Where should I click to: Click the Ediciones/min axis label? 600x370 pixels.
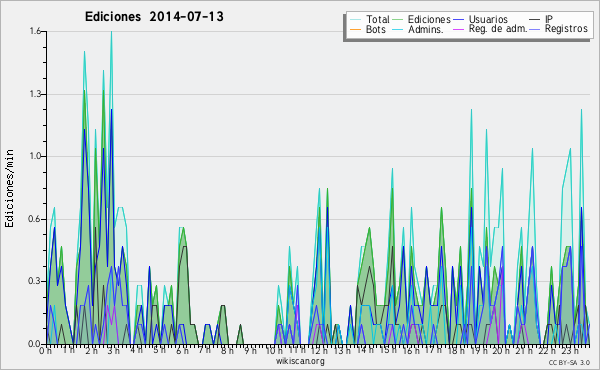coord(10,188)
